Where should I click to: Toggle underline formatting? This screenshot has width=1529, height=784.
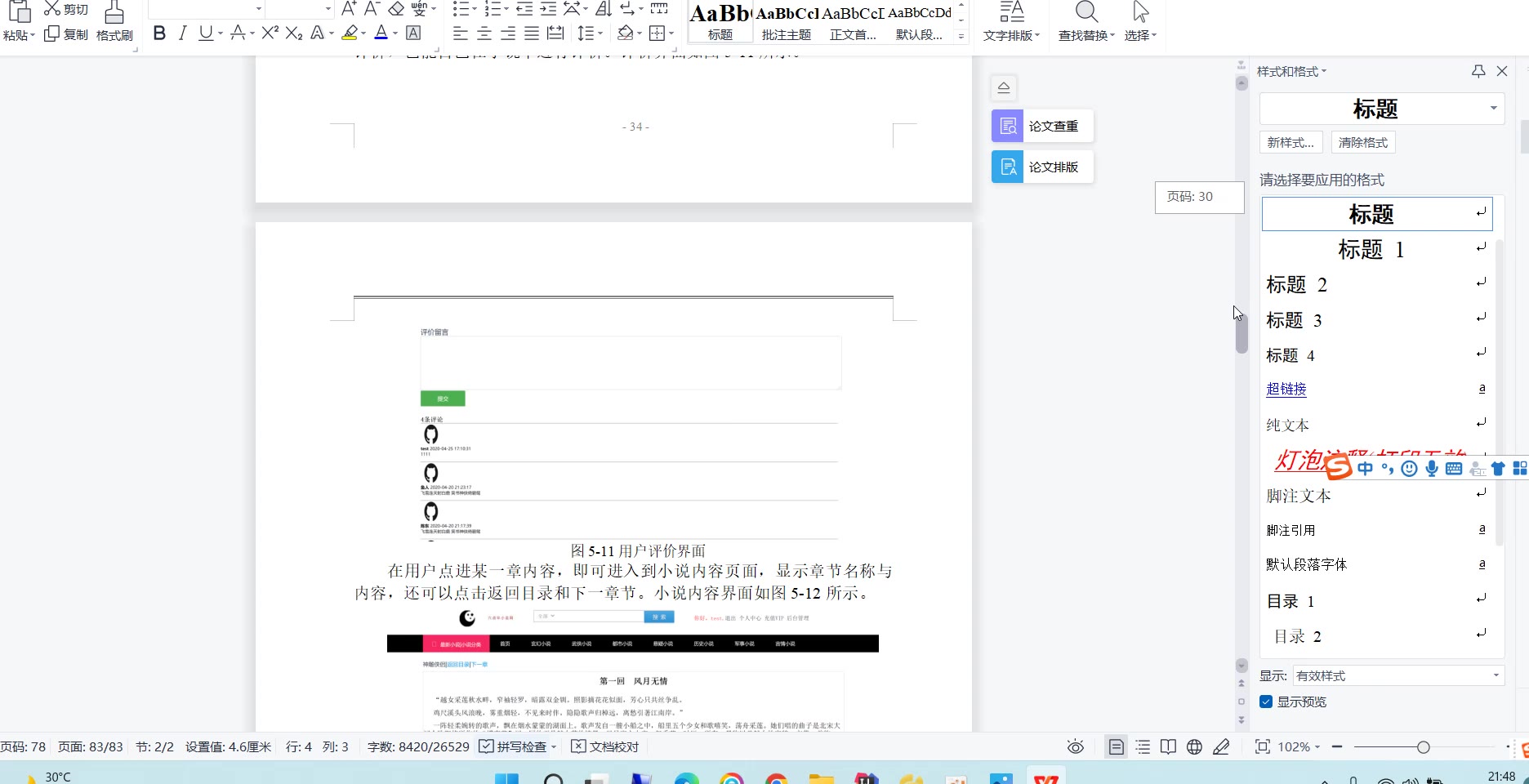coord(206,33)
